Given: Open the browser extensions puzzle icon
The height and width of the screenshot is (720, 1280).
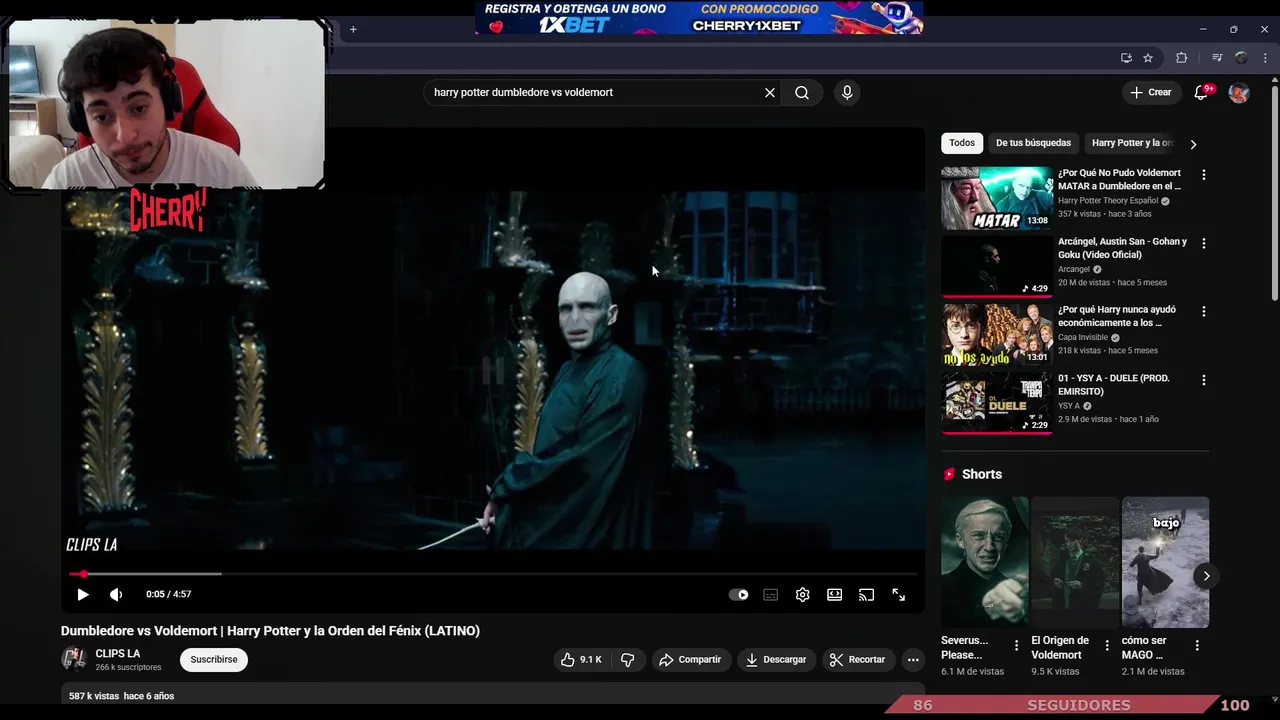Looking at the screenshot, I should pyautogui.click(x=1181, y=58).
